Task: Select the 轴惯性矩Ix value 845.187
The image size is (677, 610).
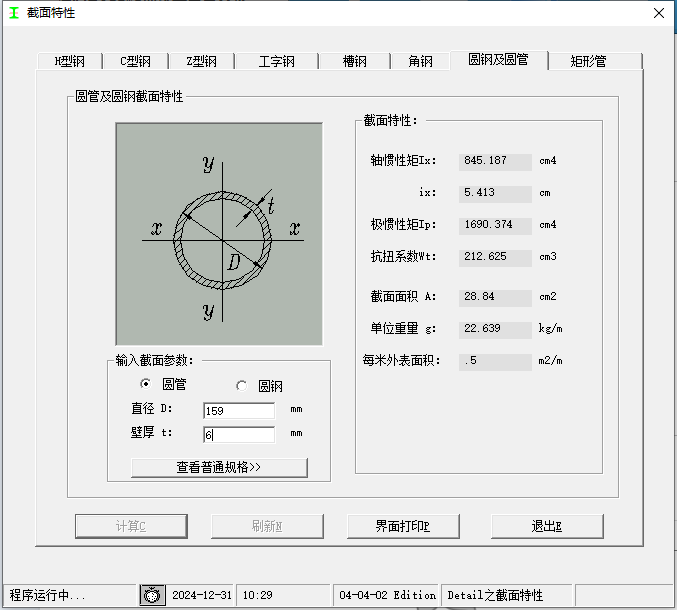Action: (495, 161)
